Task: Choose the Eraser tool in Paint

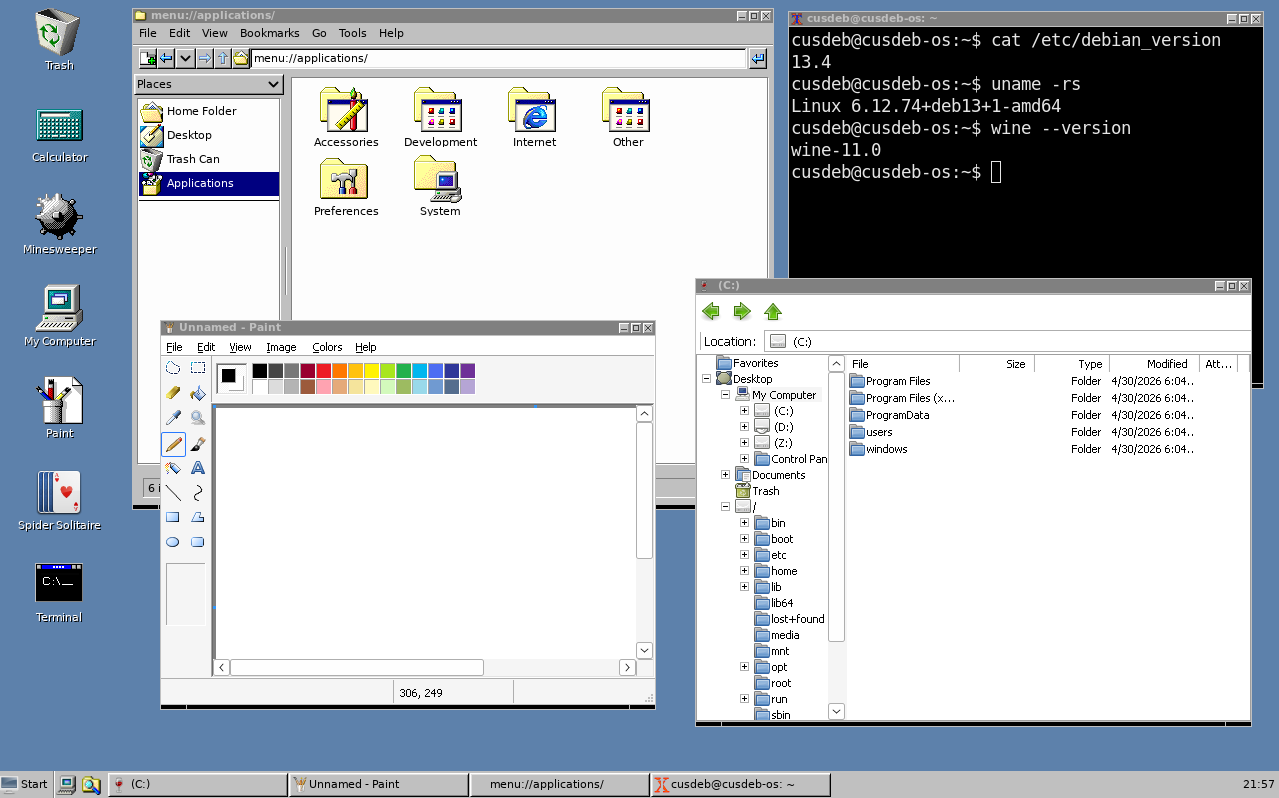Action: [173, 393]
